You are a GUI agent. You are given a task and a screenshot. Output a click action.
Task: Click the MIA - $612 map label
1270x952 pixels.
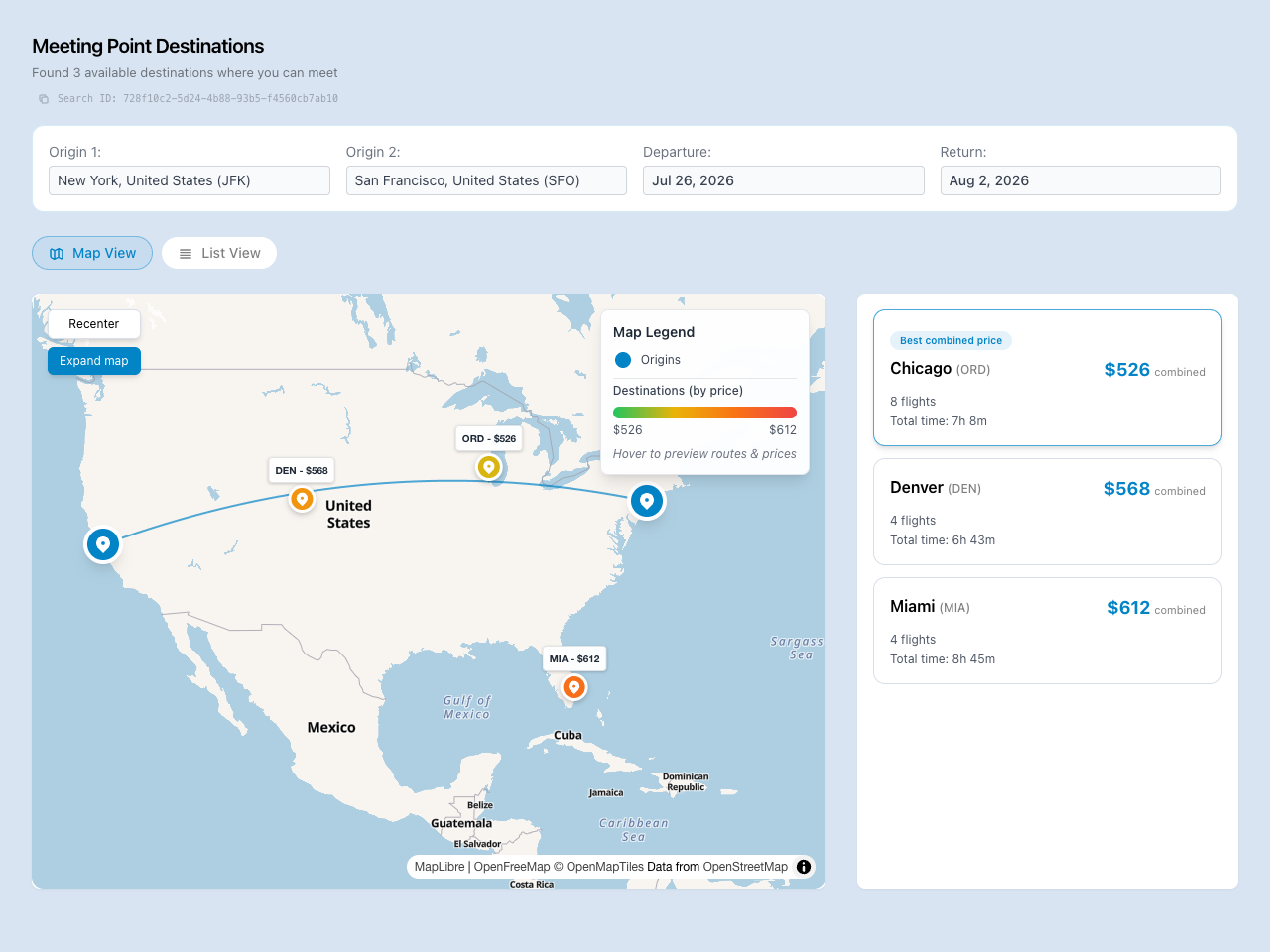[x=574, y=658]
